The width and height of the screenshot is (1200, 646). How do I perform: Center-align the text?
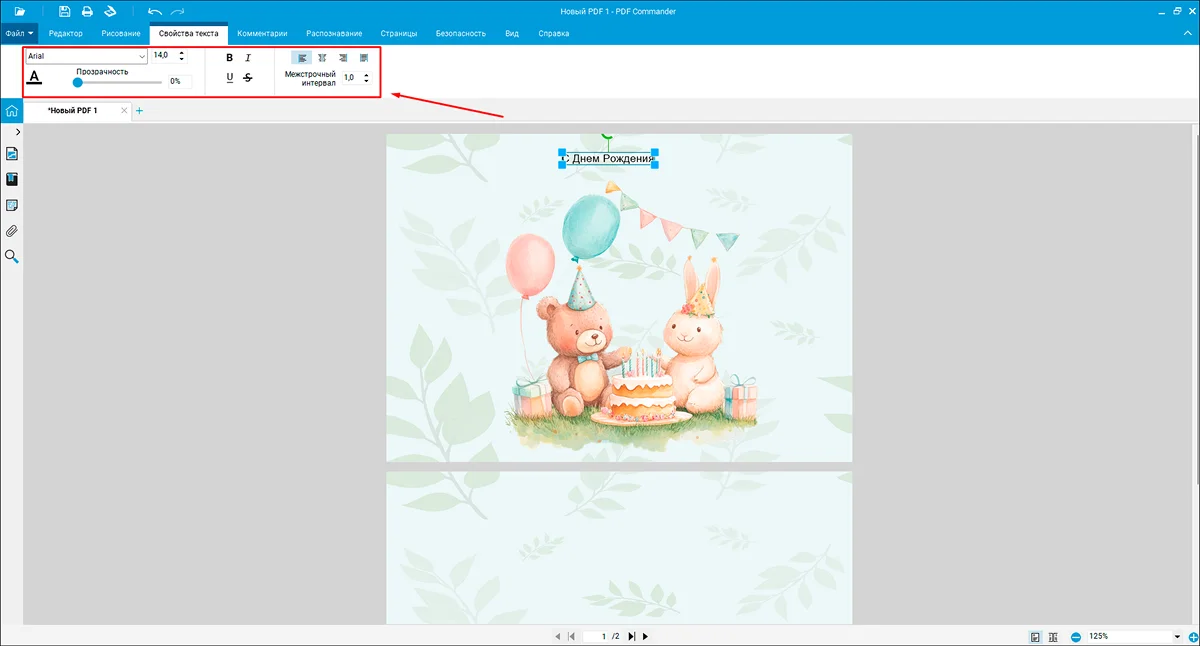click(x=322, y=58)
